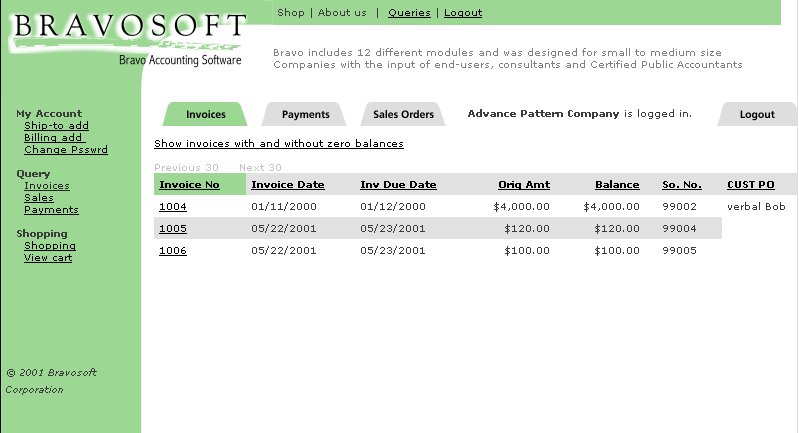Open Ship-to add in My Account

(56, 126)
